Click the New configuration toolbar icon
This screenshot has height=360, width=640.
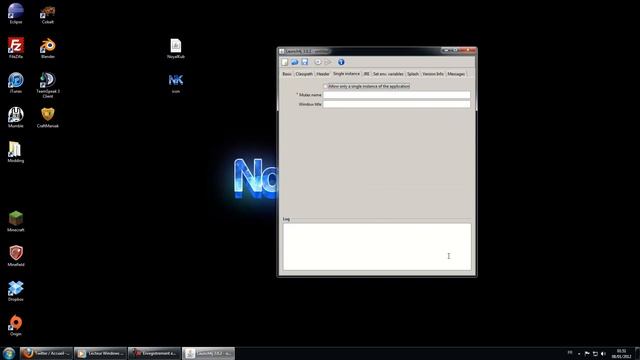(x=284, y=62)
